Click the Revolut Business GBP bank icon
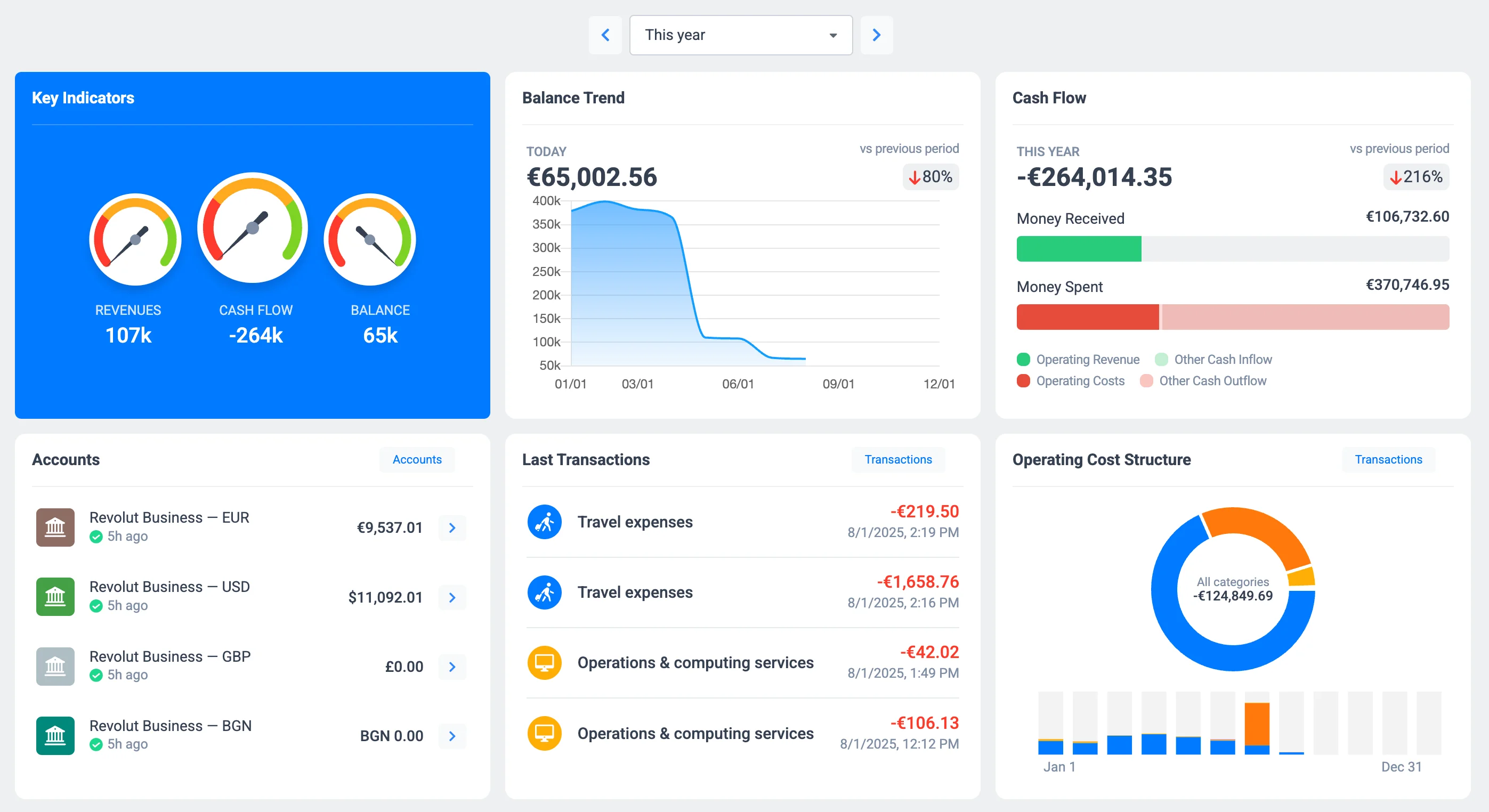1489x812 pixels. click(55, 666)
